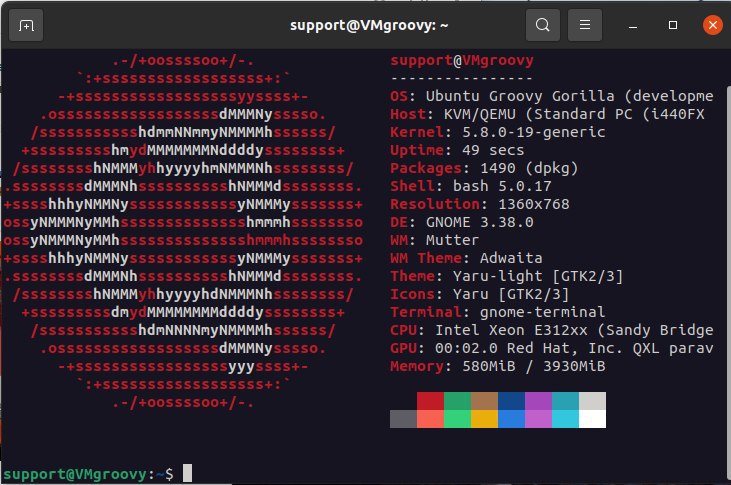Click the light gray color block
The height and width of the screenshot is (485, 731).
click(x=593, y=401)
